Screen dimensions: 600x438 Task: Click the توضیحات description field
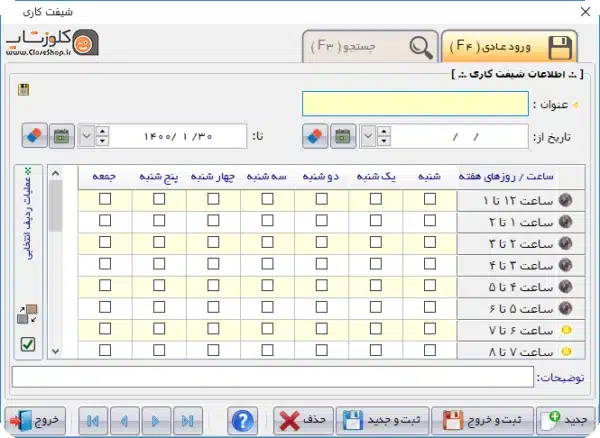pyautogui.click(x=273, y=377)
